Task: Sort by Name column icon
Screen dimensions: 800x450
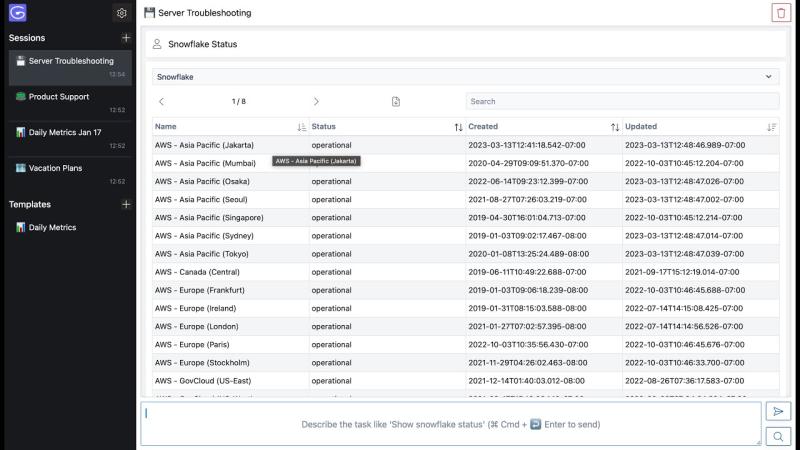Action: tap(302, 127)
